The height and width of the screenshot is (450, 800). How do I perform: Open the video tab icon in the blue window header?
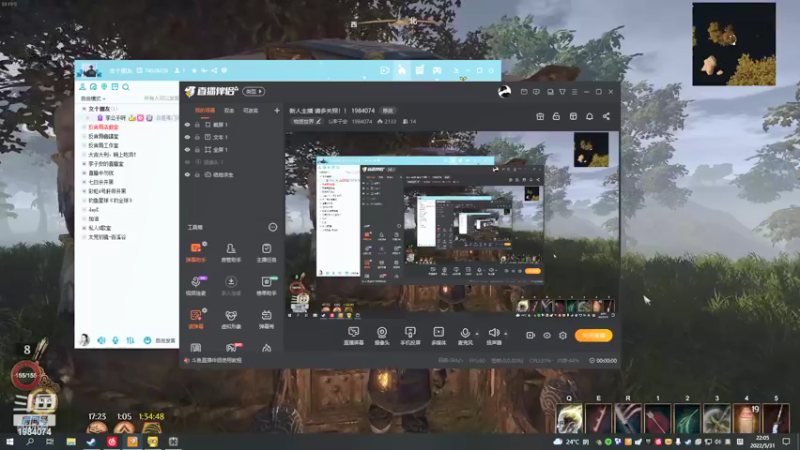tap(385, 70)
